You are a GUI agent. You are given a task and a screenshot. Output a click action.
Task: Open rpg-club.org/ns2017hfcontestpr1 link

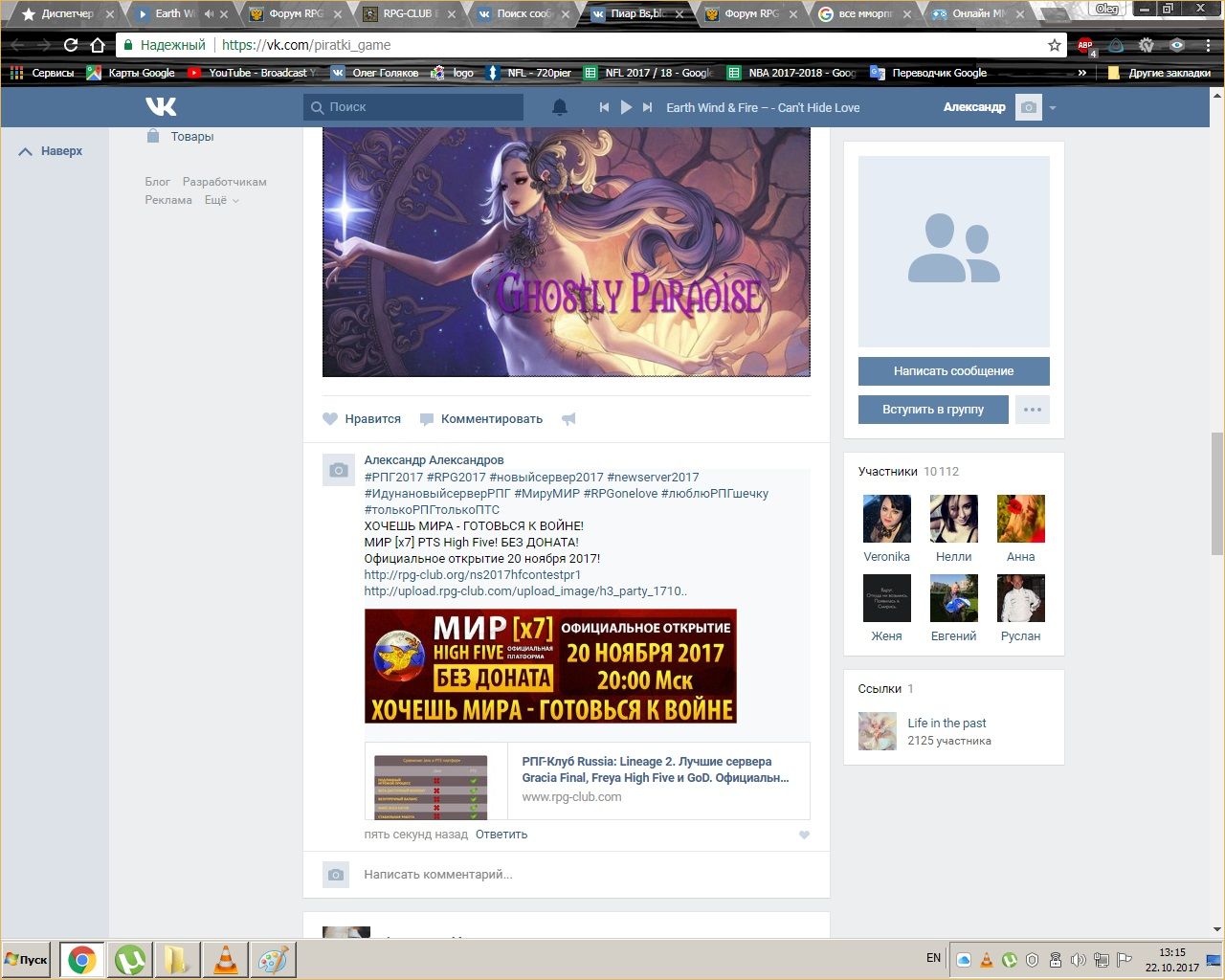(x=473, y=575)
